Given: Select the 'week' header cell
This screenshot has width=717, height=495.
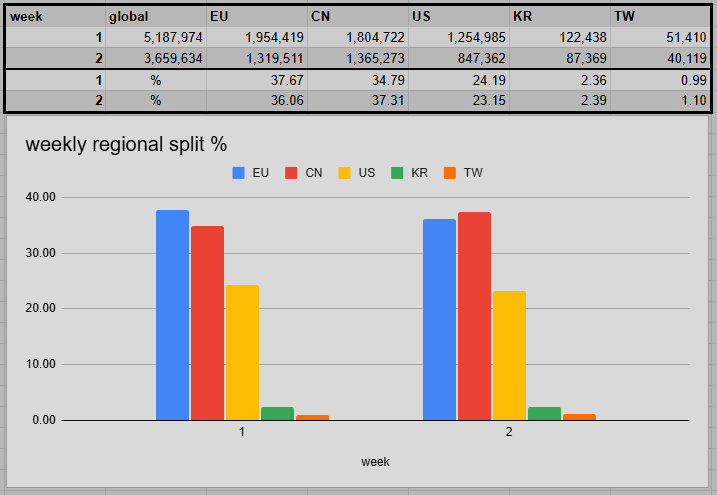Looking at the screenshot, I should click(x=55, y=16).
